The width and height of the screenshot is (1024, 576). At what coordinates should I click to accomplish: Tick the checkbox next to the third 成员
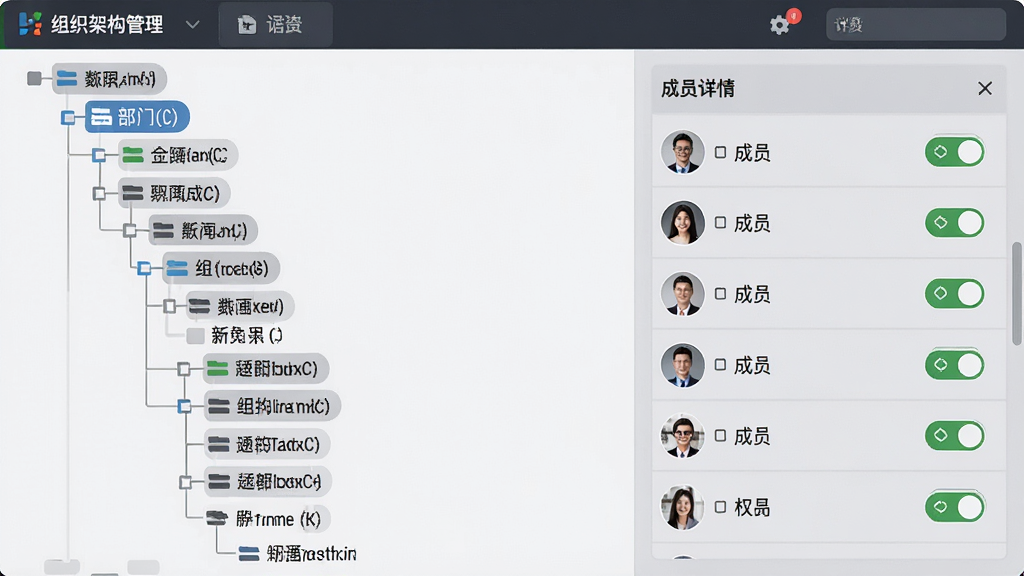[x=720, y=294]
